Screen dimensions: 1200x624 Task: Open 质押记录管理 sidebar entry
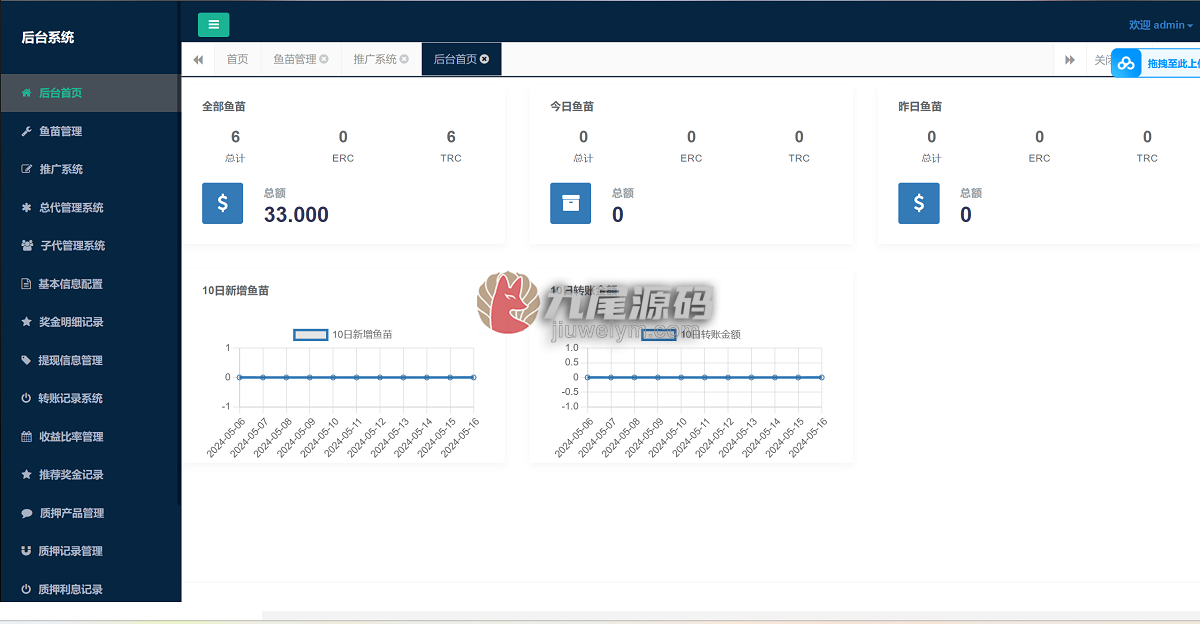90,551
